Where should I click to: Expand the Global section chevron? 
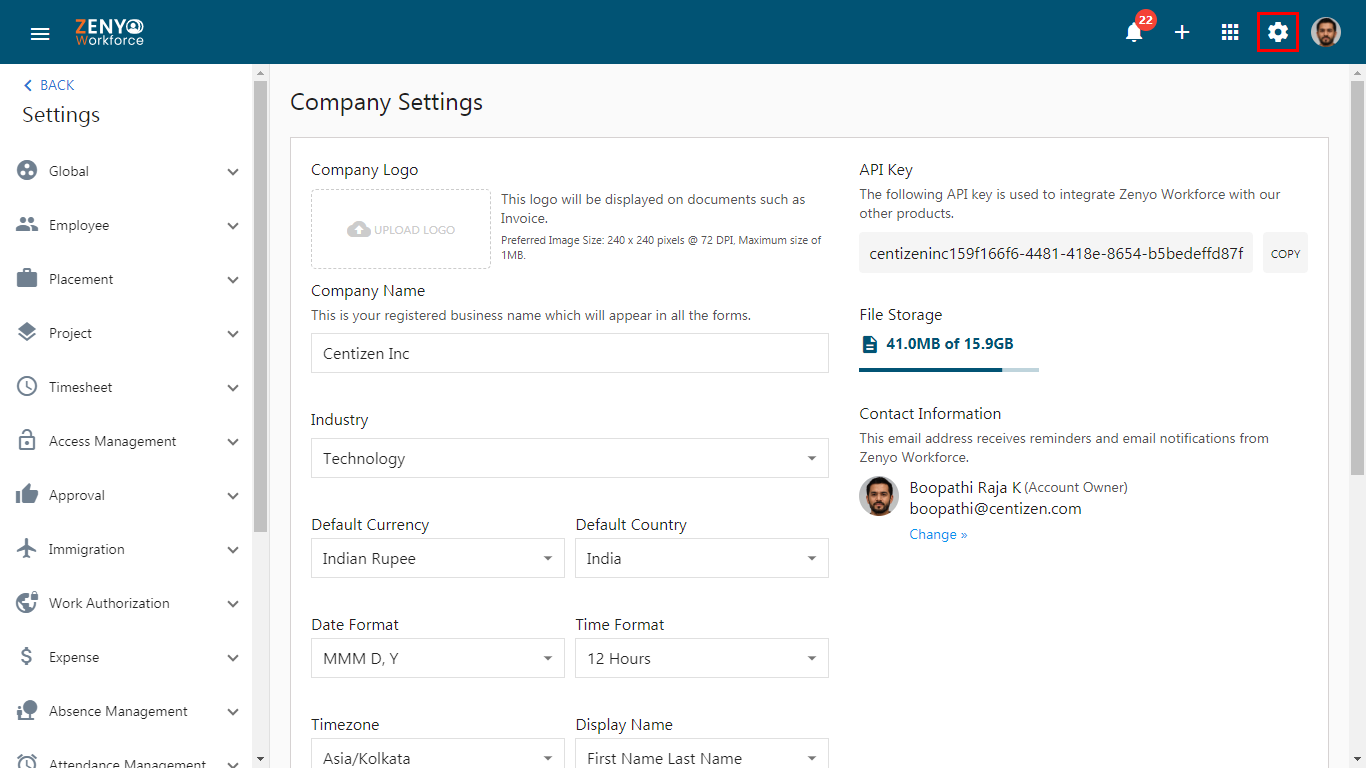pos(233,172)
